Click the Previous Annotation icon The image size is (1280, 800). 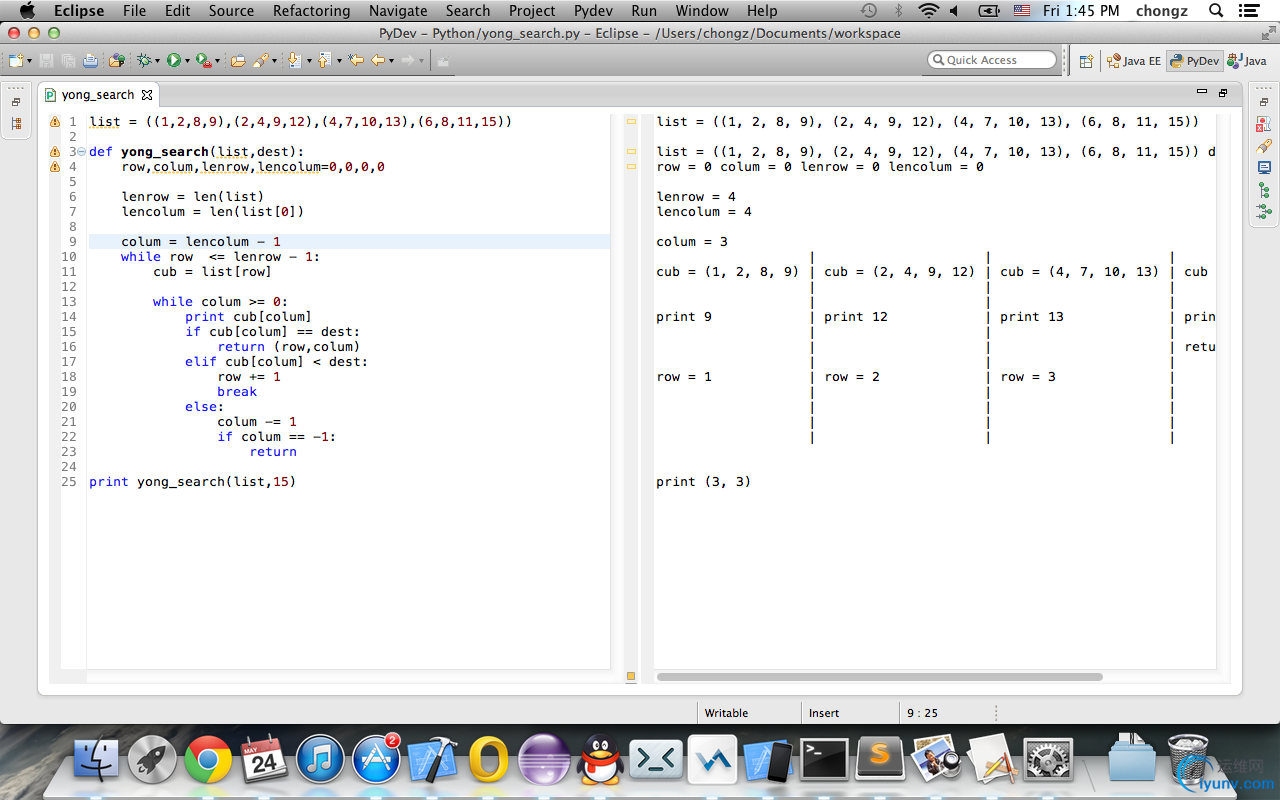coord(324,61)
